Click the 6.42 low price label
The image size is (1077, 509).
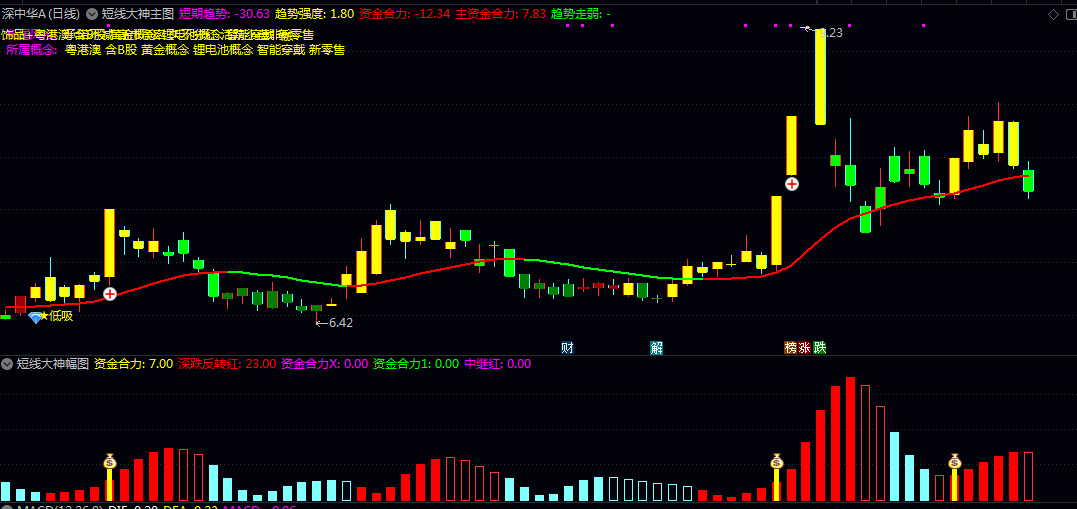(341, 323)
